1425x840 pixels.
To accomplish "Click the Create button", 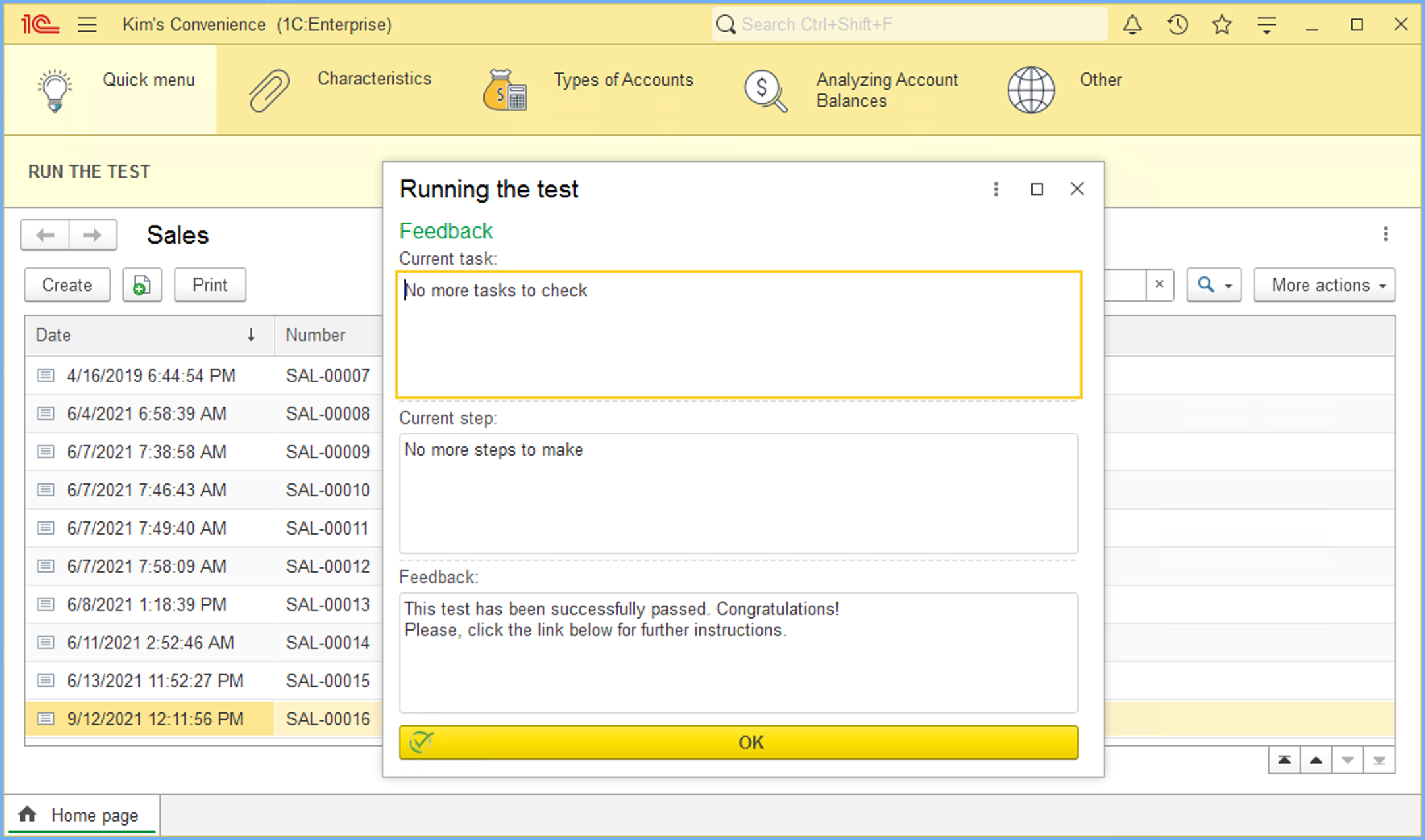I will click(67, 285).
